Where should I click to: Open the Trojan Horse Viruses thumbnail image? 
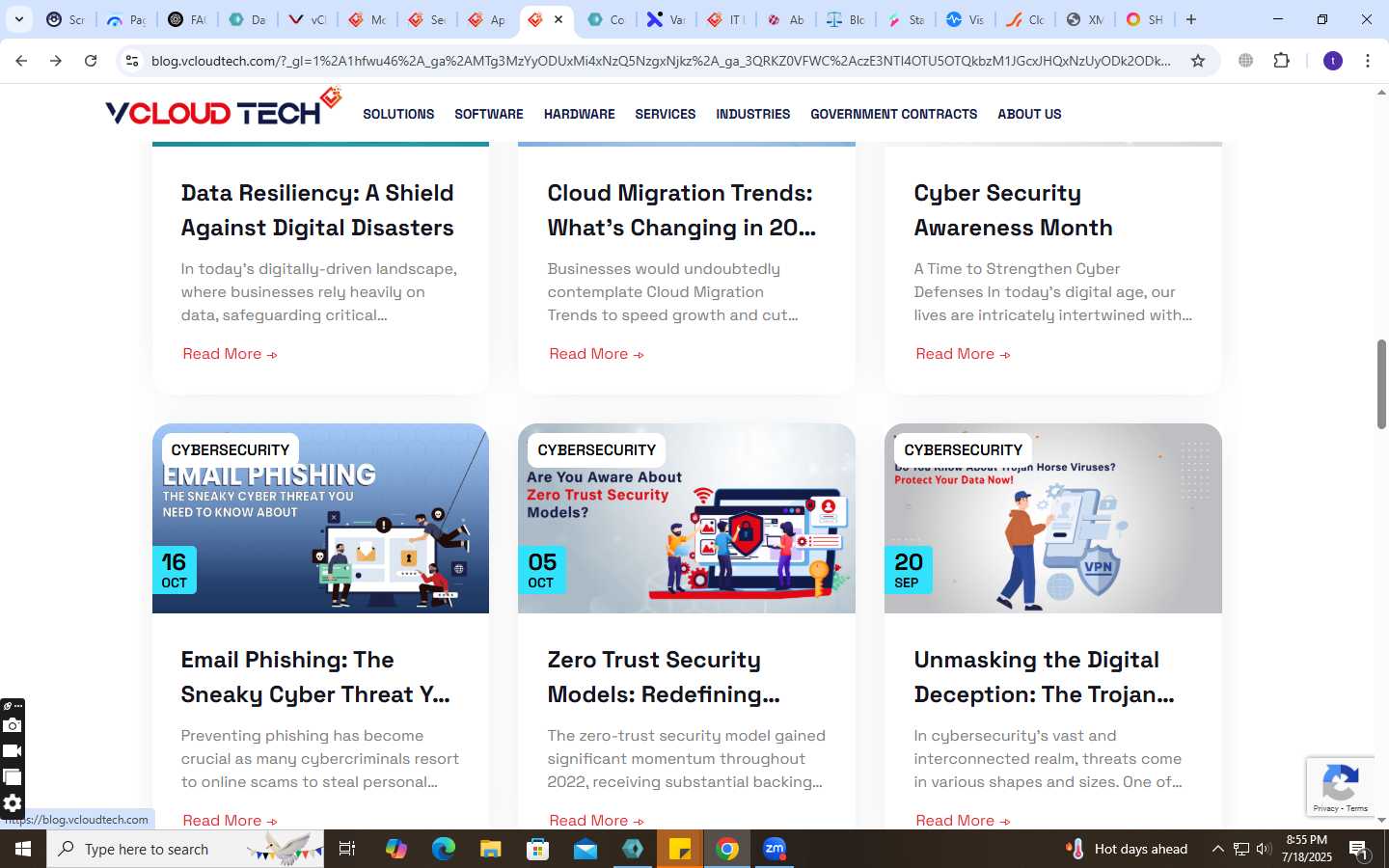1053,518
